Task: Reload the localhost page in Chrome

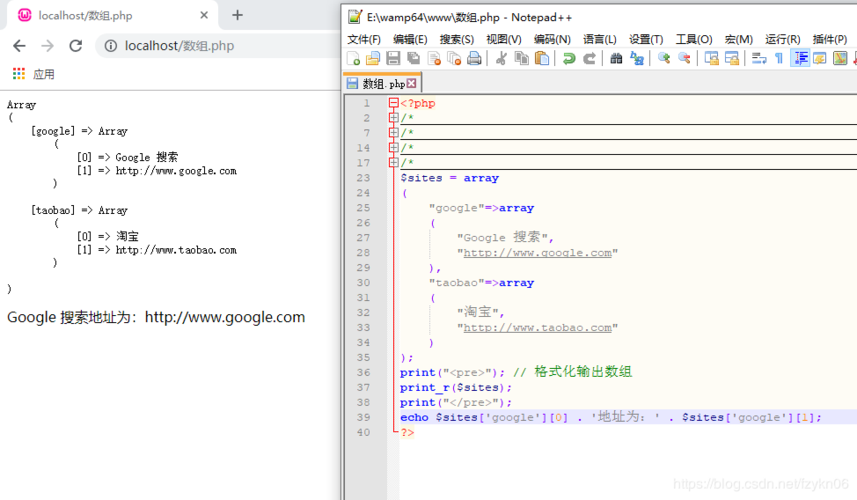Action: coord(75,46)
